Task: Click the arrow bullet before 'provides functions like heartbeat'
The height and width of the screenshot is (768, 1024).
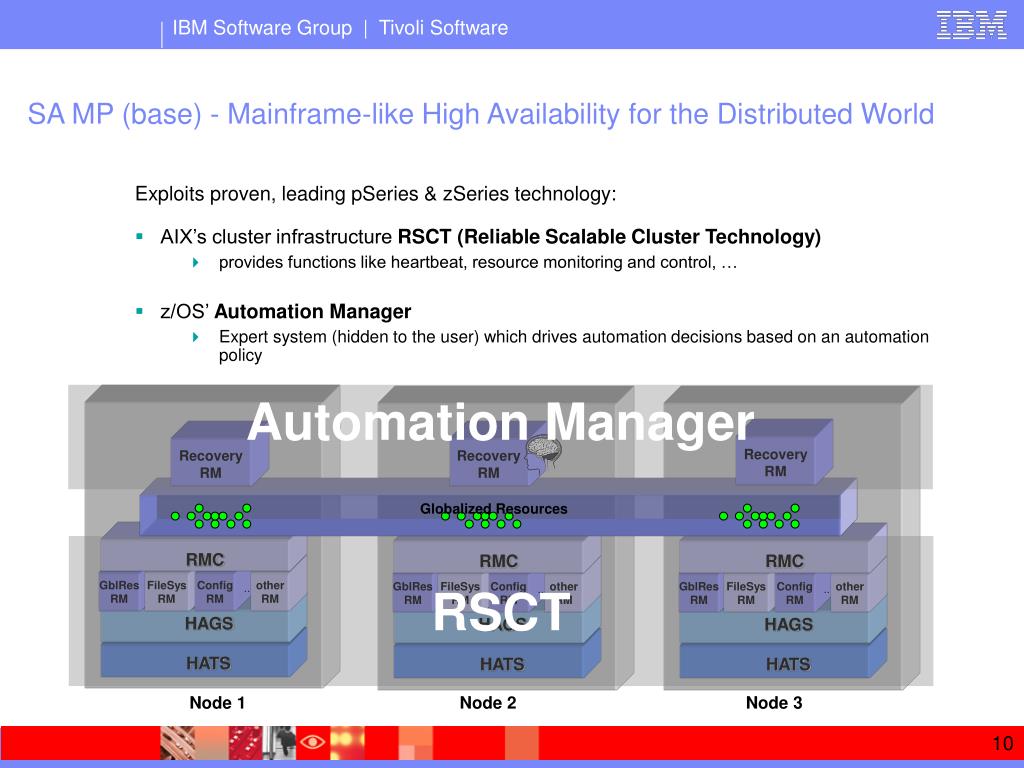Action: [195, 263]
